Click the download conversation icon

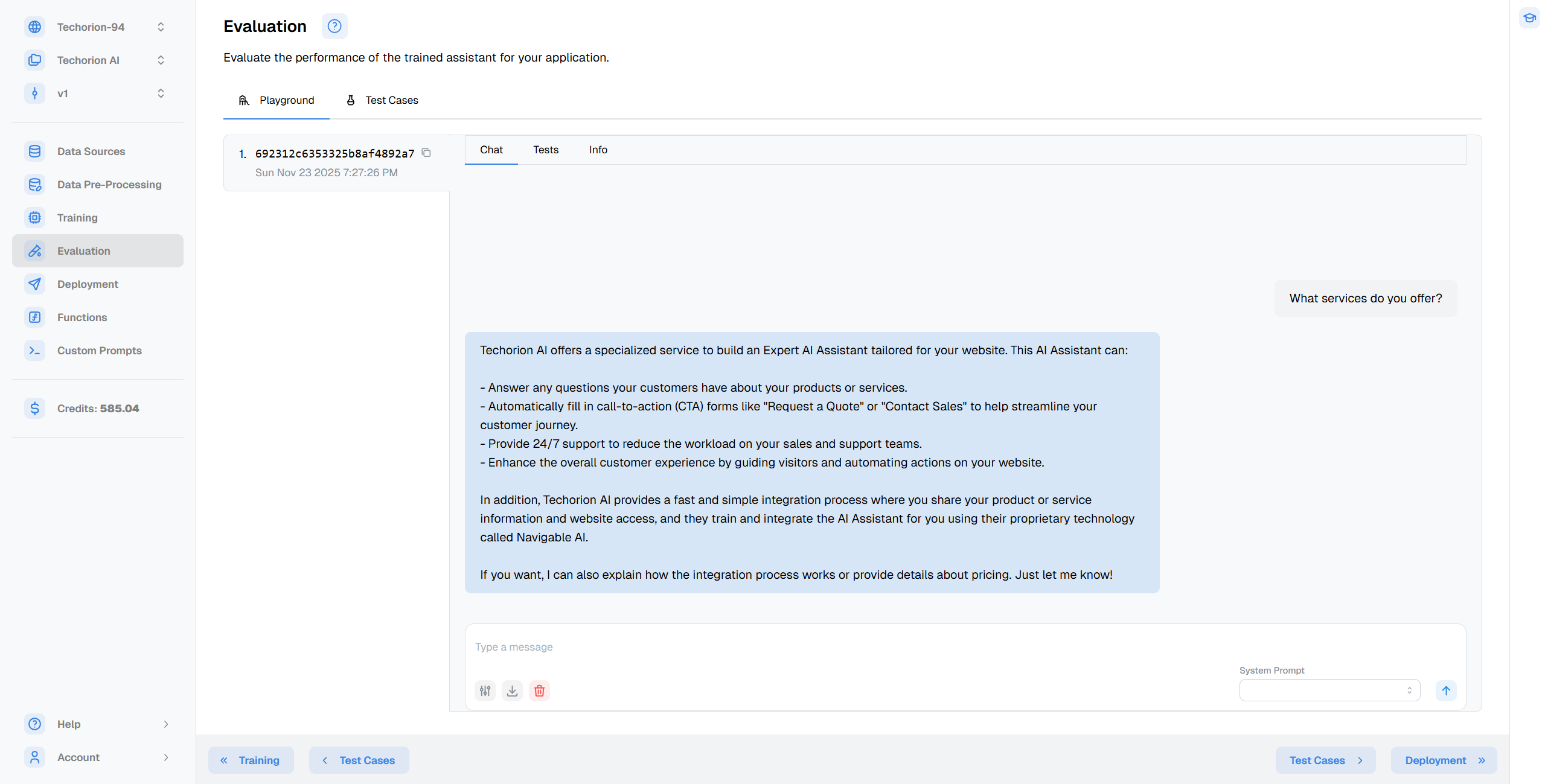512,690
